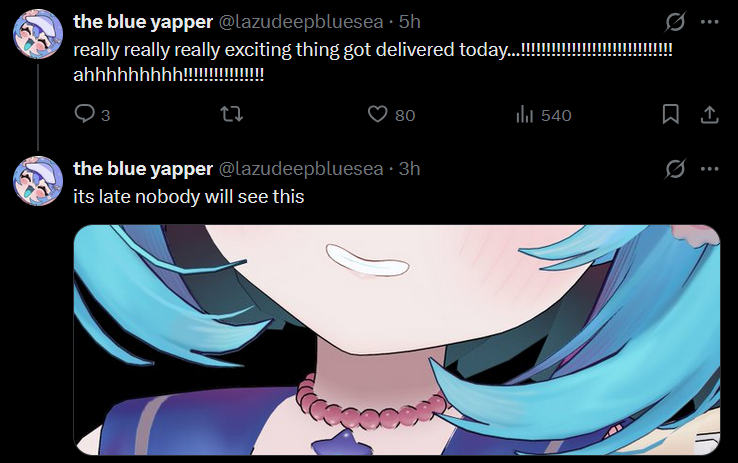Share the first tweet
Viewport: 738px width, 463px height.
(709, 114)
